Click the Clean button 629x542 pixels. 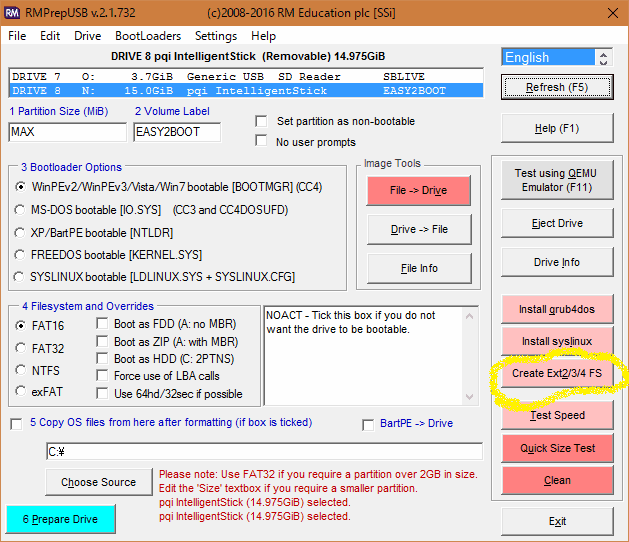tap(557, 480)
